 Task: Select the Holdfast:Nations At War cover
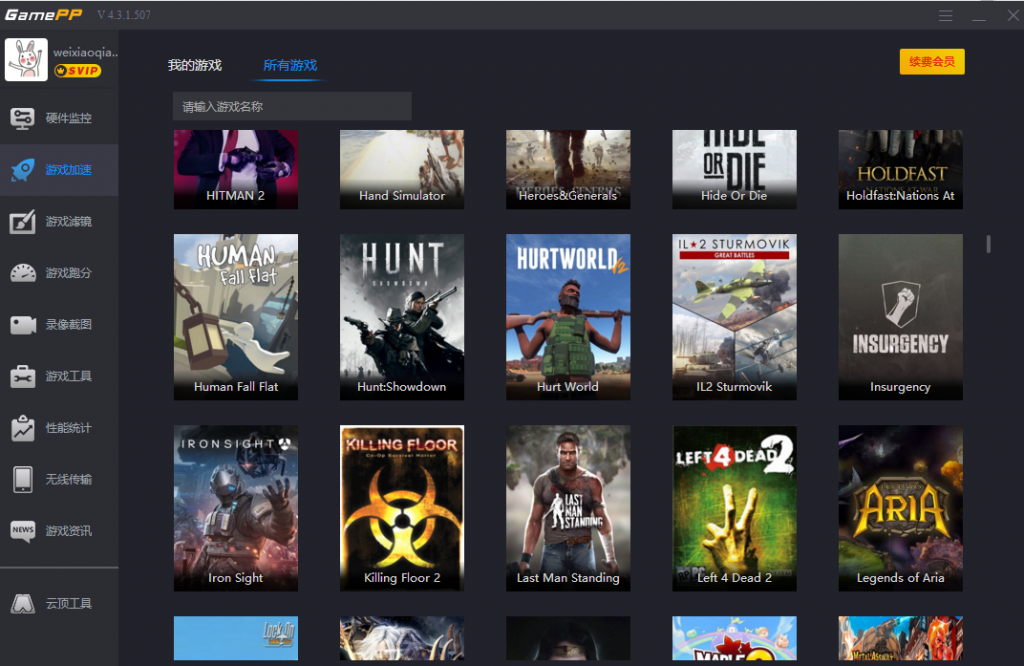click(901, 170)
